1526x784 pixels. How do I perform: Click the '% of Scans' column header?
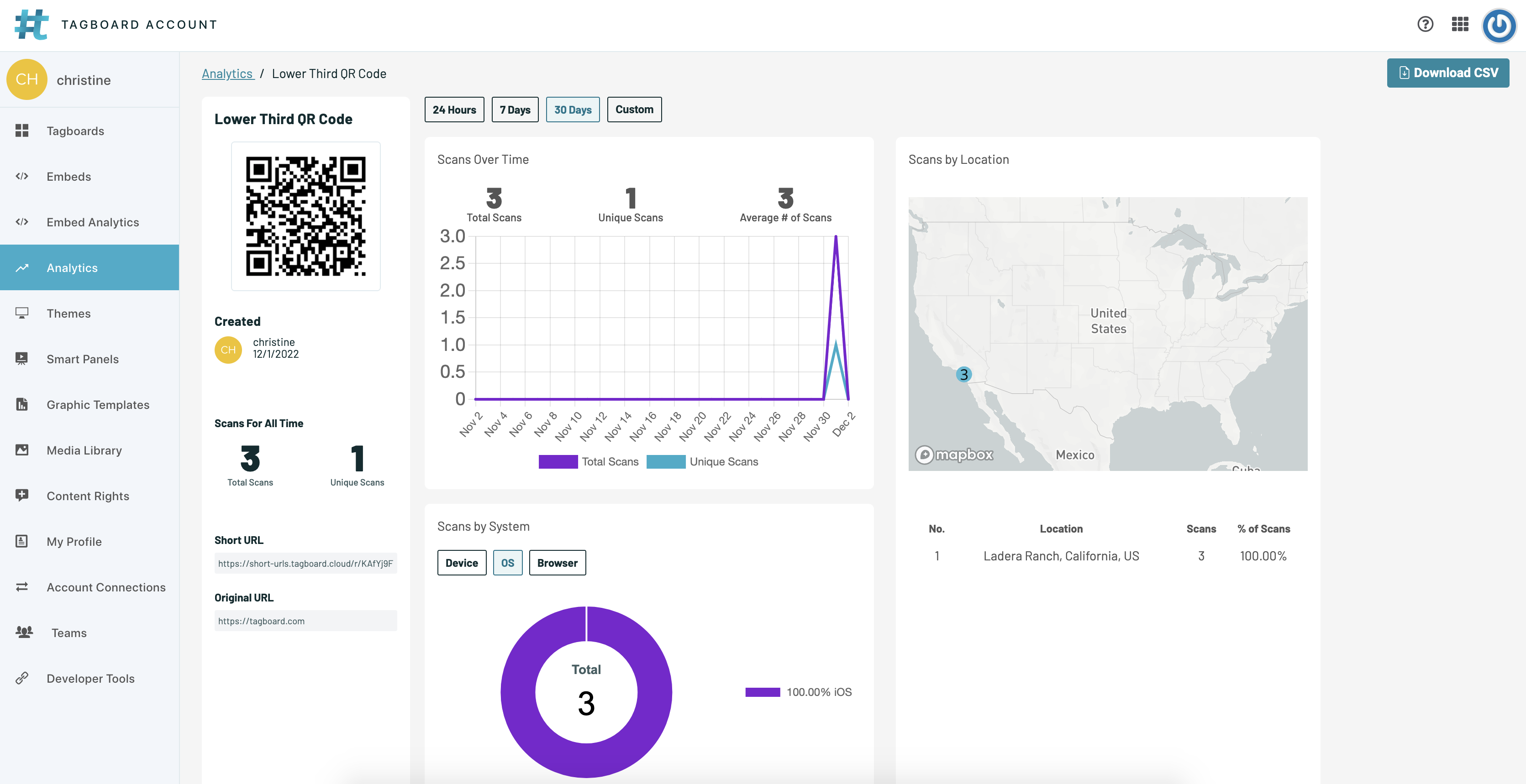point(1263,528)
